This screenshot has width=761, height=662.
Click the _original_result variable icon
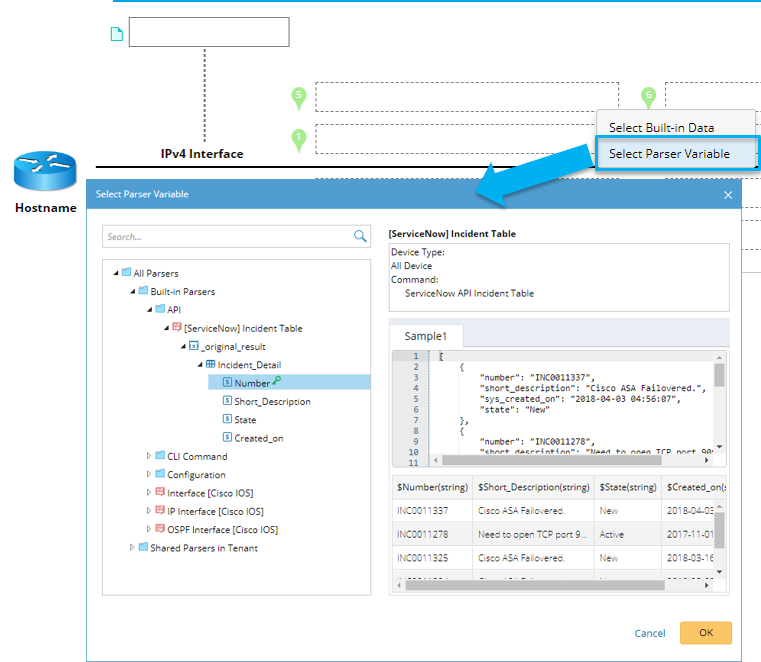(194, 346)
